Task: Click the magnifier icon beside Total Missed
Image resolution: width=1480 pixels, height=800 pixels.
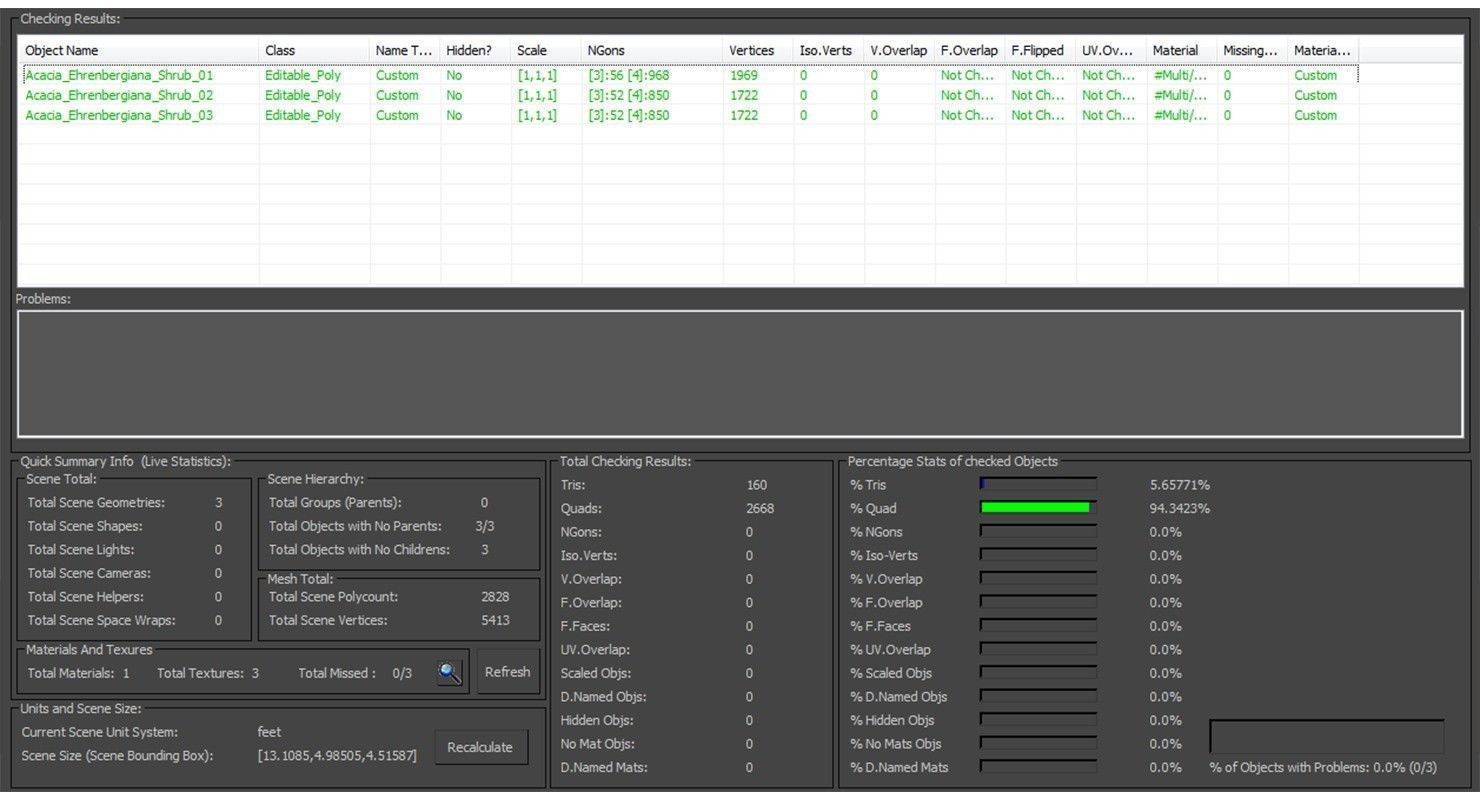Action: coord(450,673)
